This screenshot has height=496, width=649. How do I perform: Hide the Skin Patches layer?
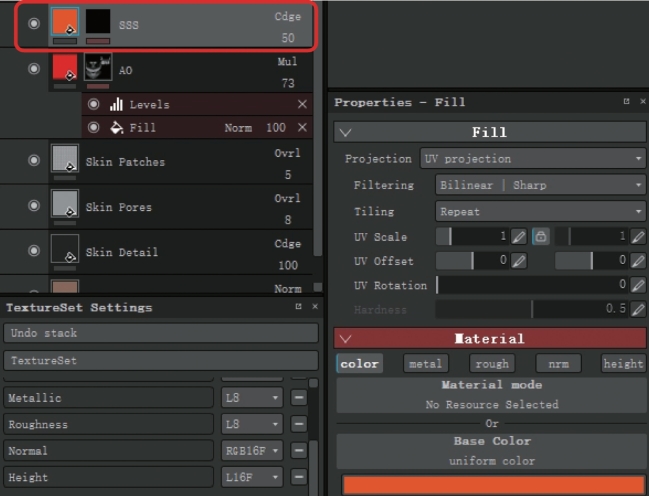[x=34, y=160]
